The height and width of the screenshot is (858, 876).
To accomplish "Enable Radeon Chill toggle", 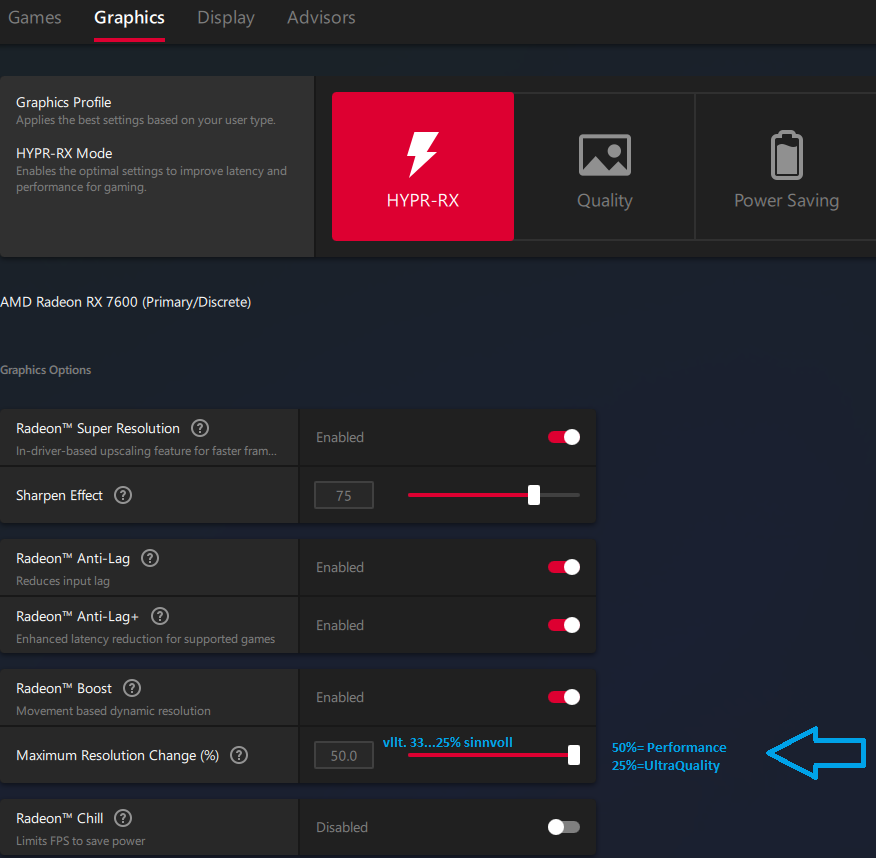I will click(564, 827).
